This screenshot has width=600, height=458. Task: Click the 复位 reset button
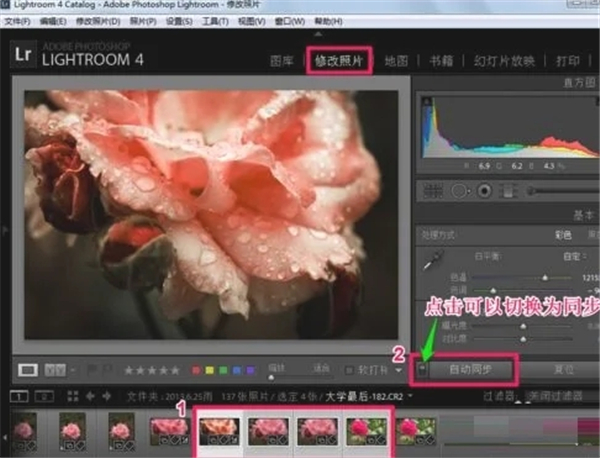click(564, 370)
